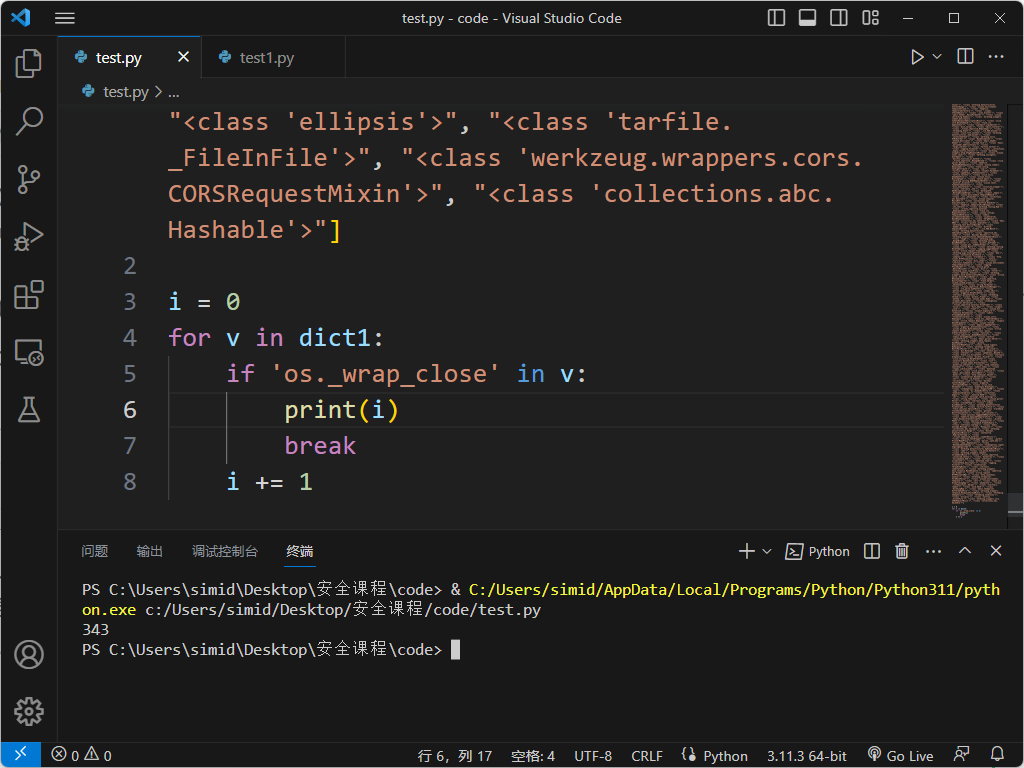Open Source Control view
Viewport: 1024px width, 768px height.
click(29, 179)
